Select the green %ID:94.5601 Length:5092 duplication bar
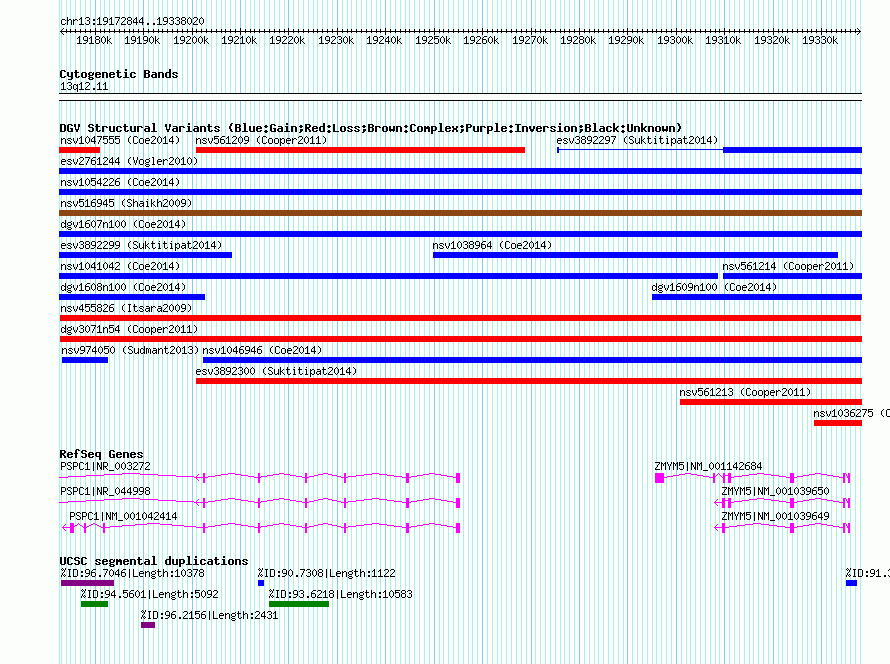The height and width of the screenshot is (664, 890). 94,604
